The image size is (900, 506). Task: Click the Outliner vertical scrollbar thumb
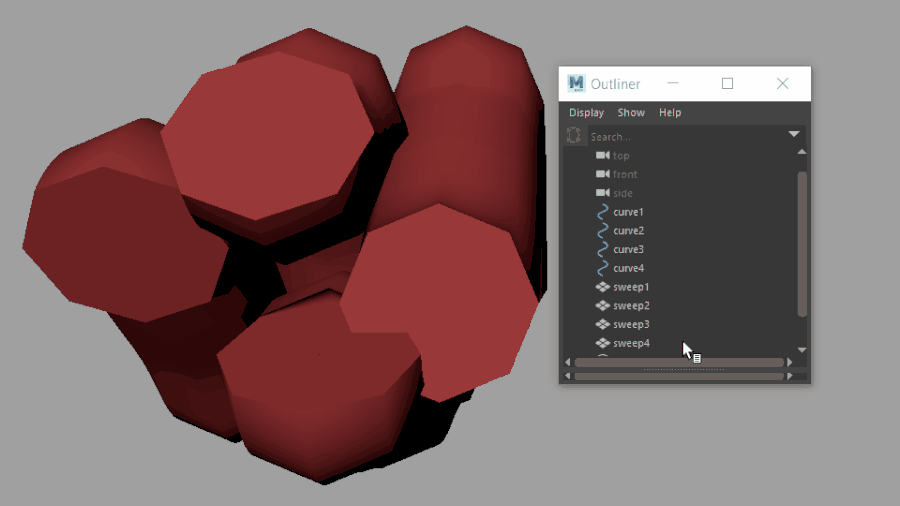(802, 244)
